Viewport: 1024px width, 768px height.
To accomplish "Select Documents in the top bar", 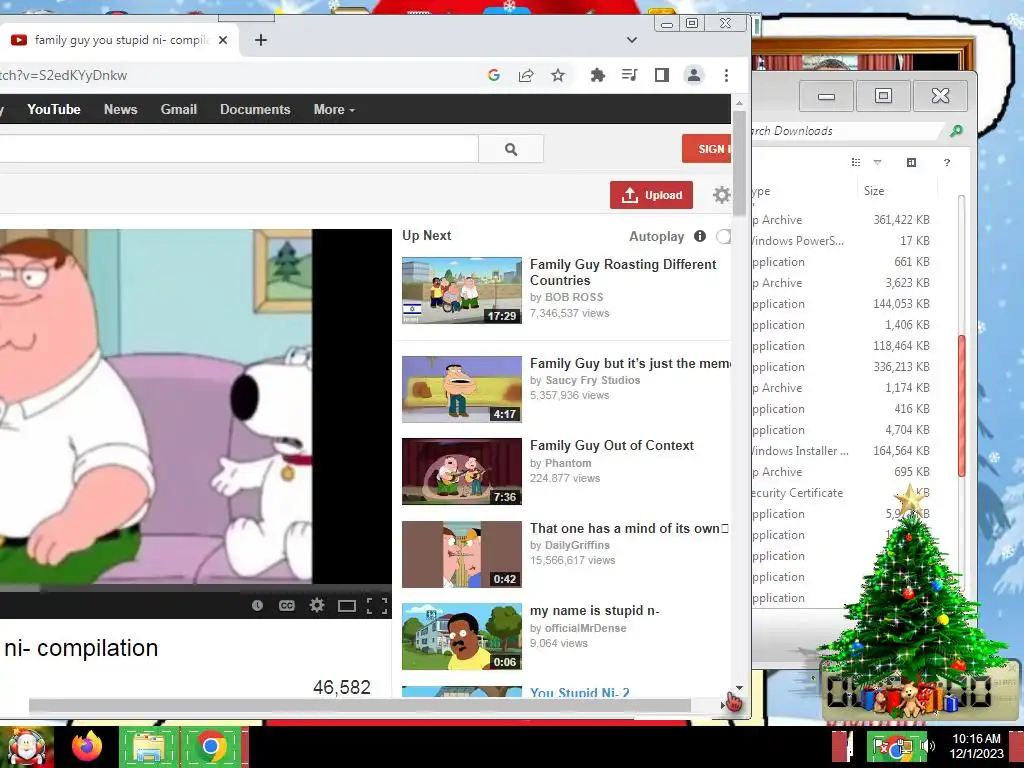I will [x=255, y=110].
